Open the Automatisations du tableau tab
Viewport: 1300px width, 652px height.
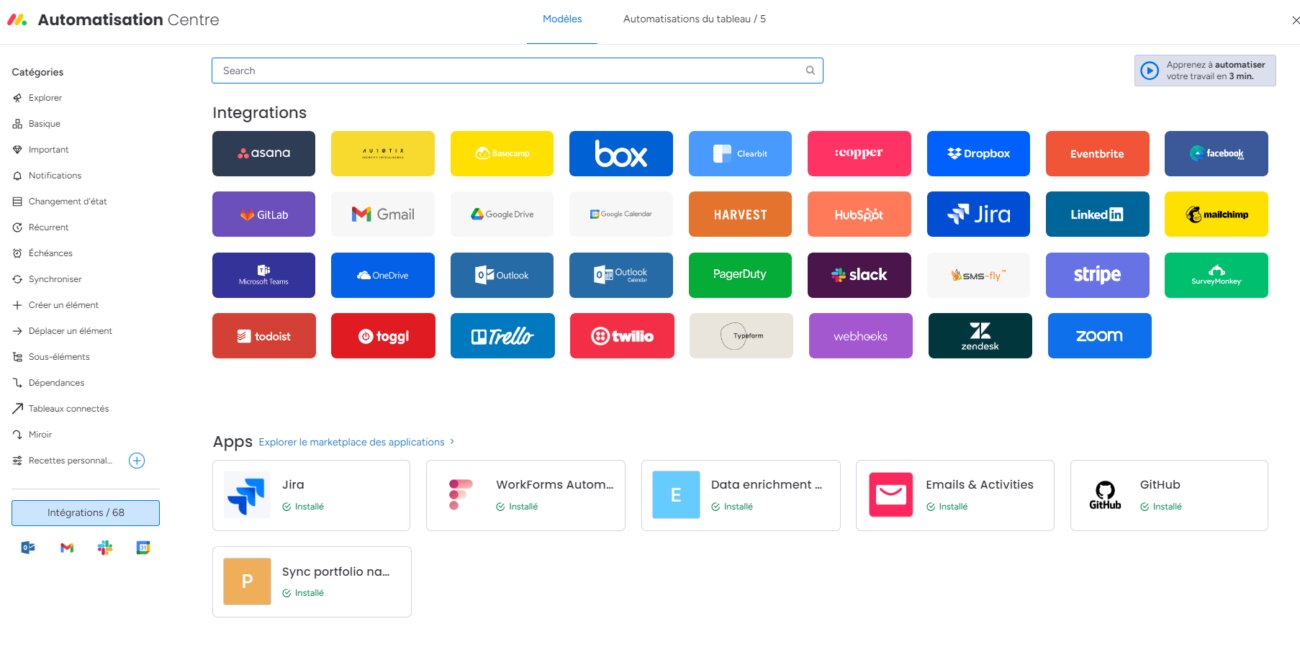[x=694, y=19]
